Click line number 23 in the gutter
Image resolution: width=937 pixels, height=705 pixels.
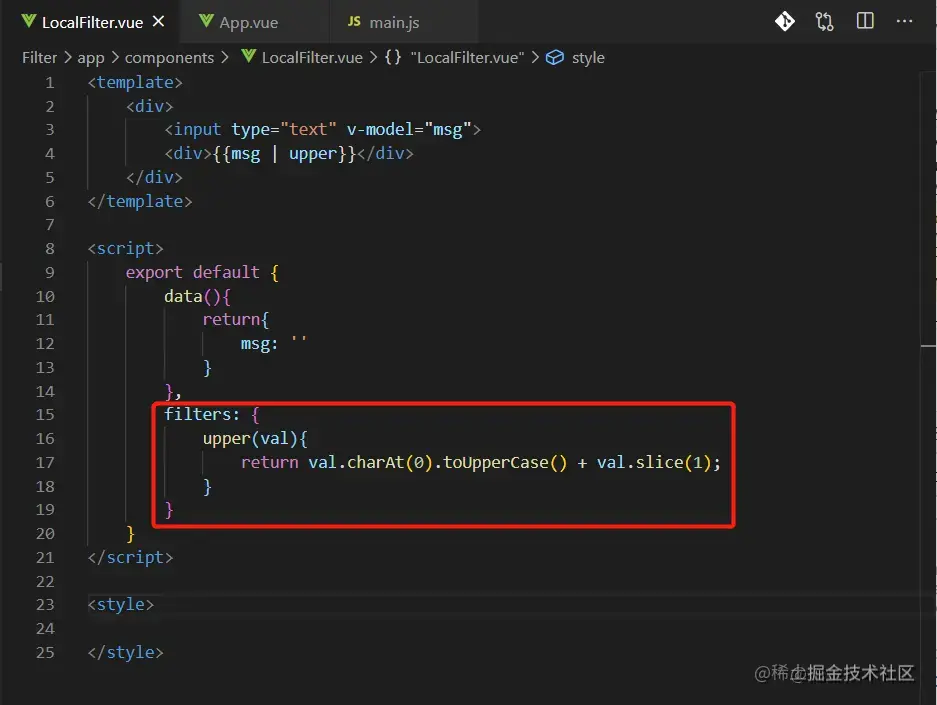coord(45,605)
